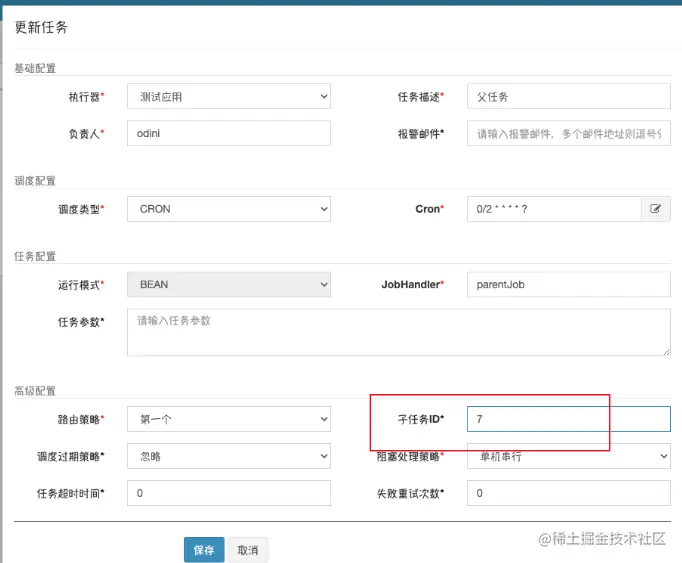The image size is (682, 563).
Task: Open the 运行模式 dropdown showing BEAN
Action: point(229,285)
